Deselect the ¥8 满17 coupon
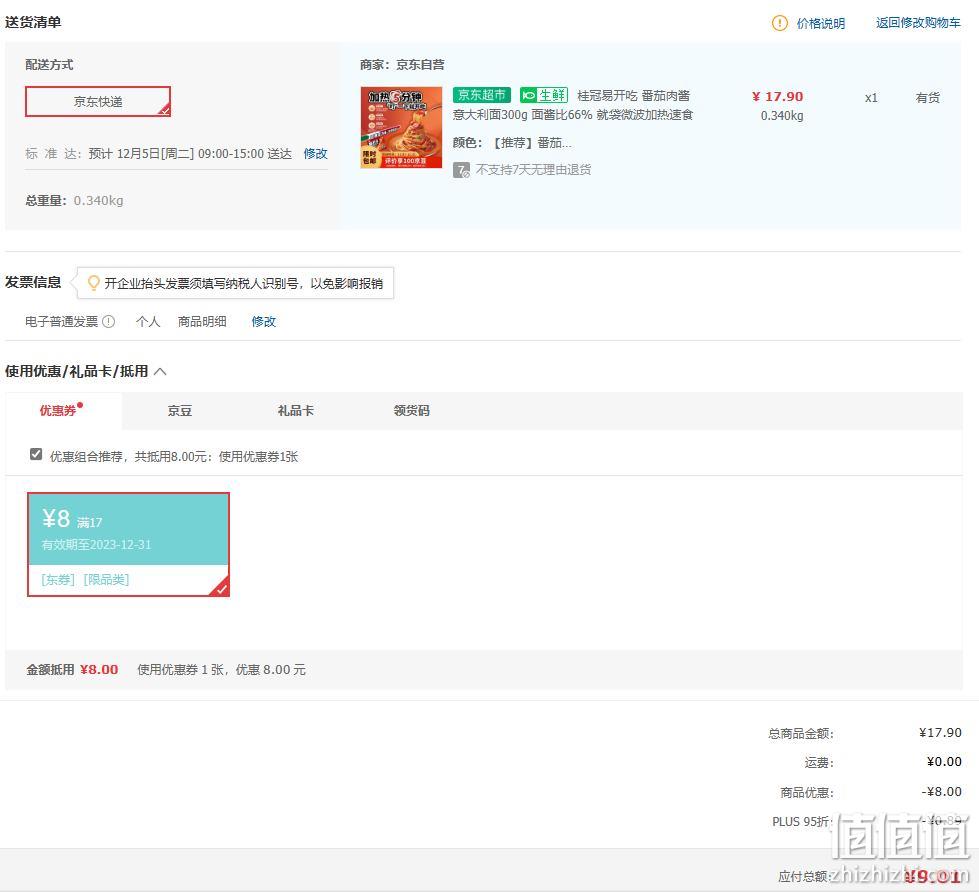 (128, 544)
